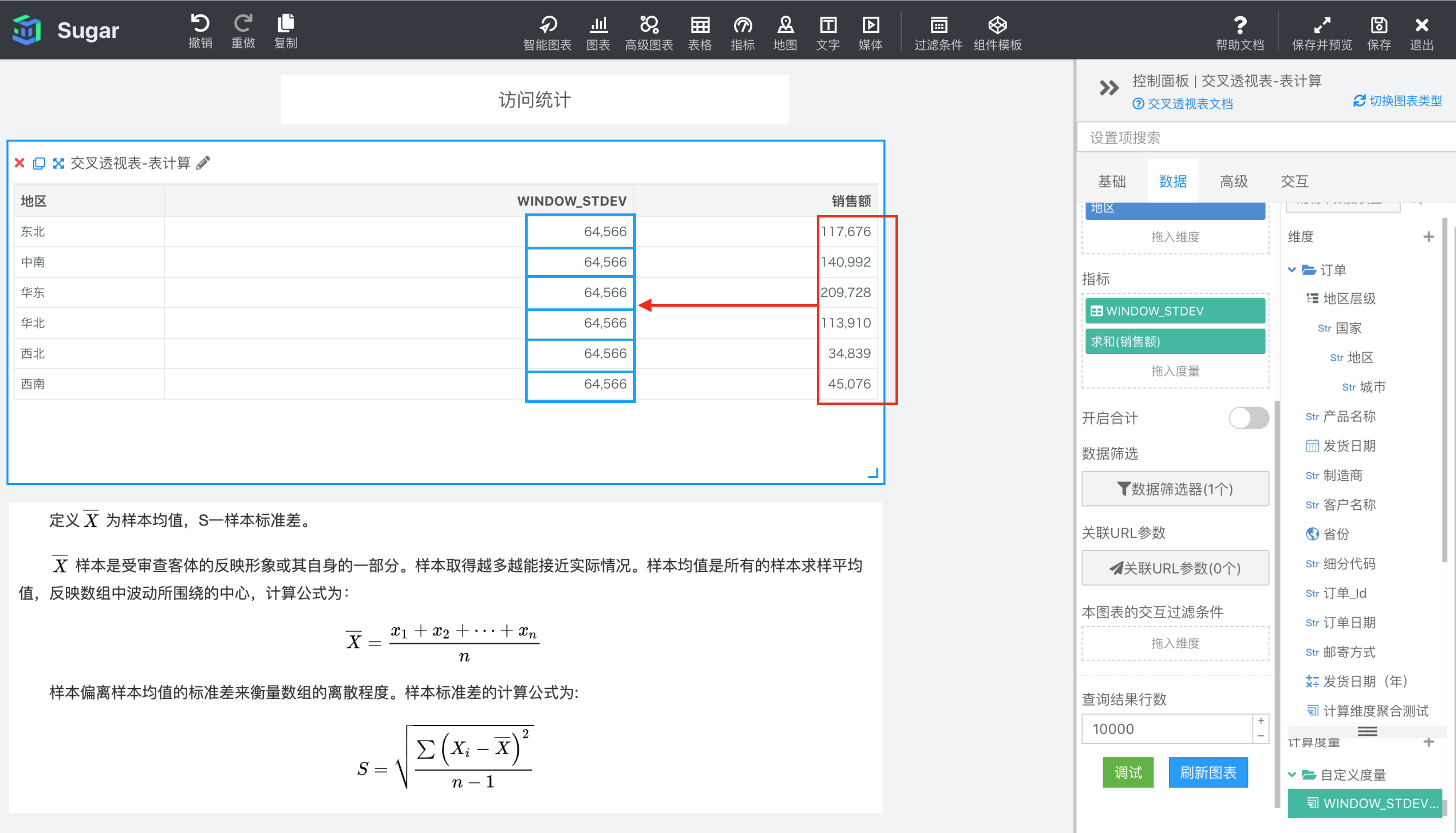
Task: Select 产品名称 dimension field
Action: [1340, 416]
